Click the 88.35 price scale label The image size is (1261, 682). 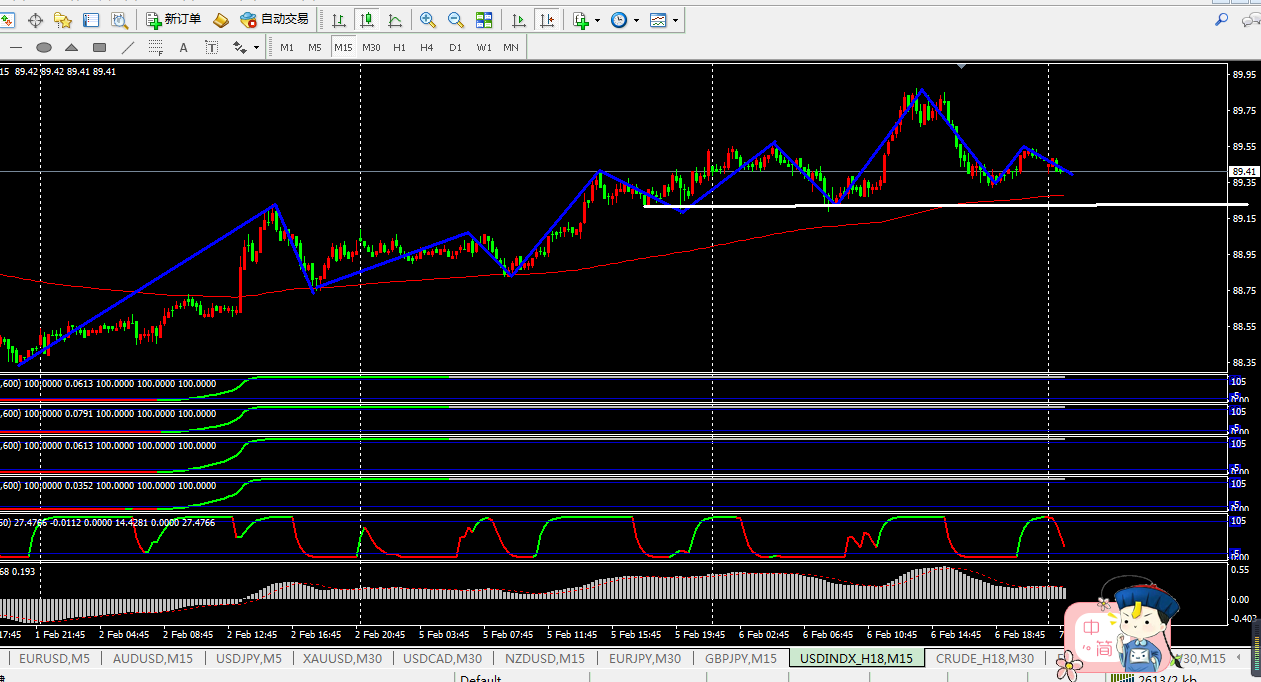point(1244,363)
